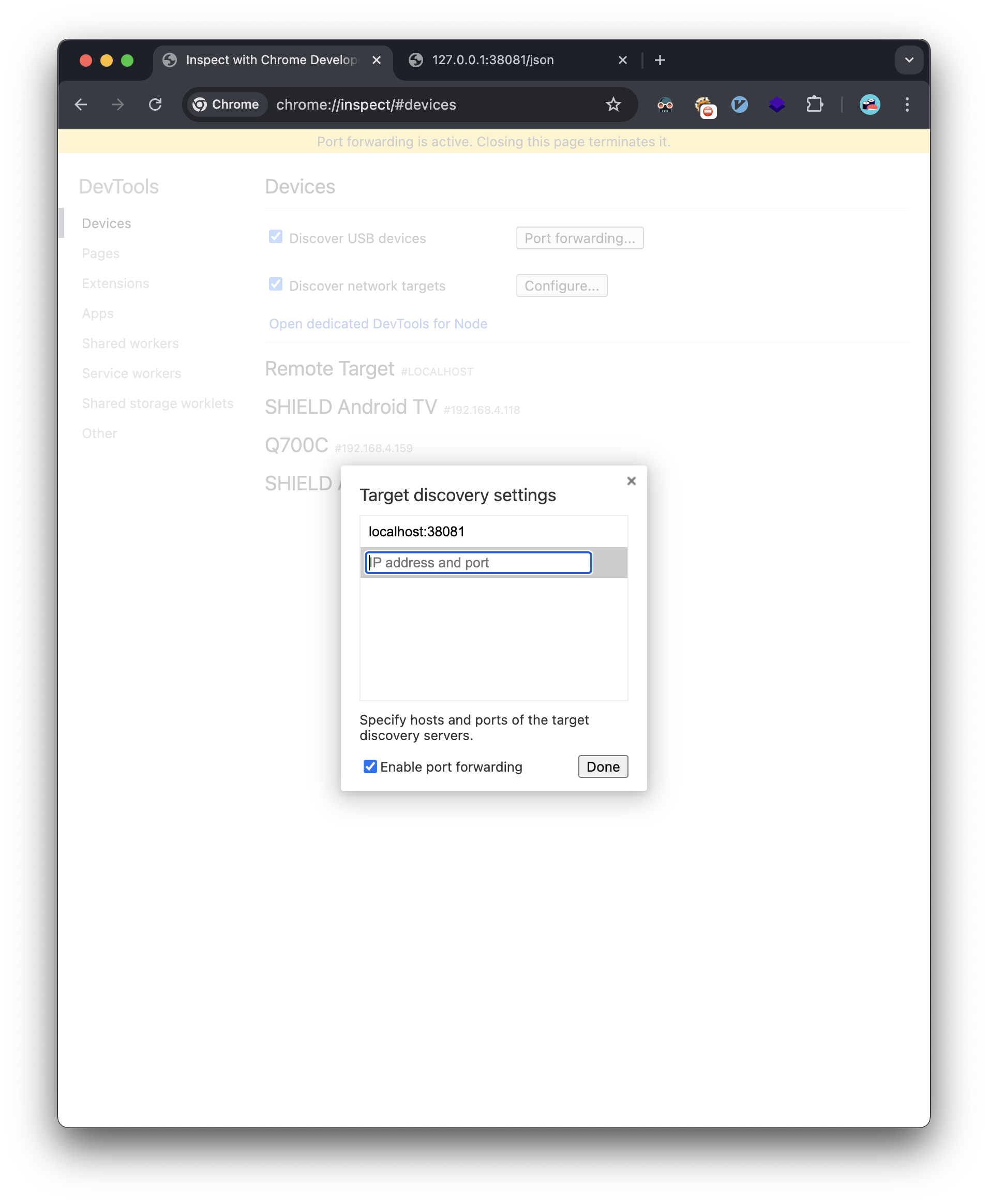Screen dimensions: 988x1204
Task: Switch to the 127.0.0.1:38081/json tab
Action: coord(492,61)
